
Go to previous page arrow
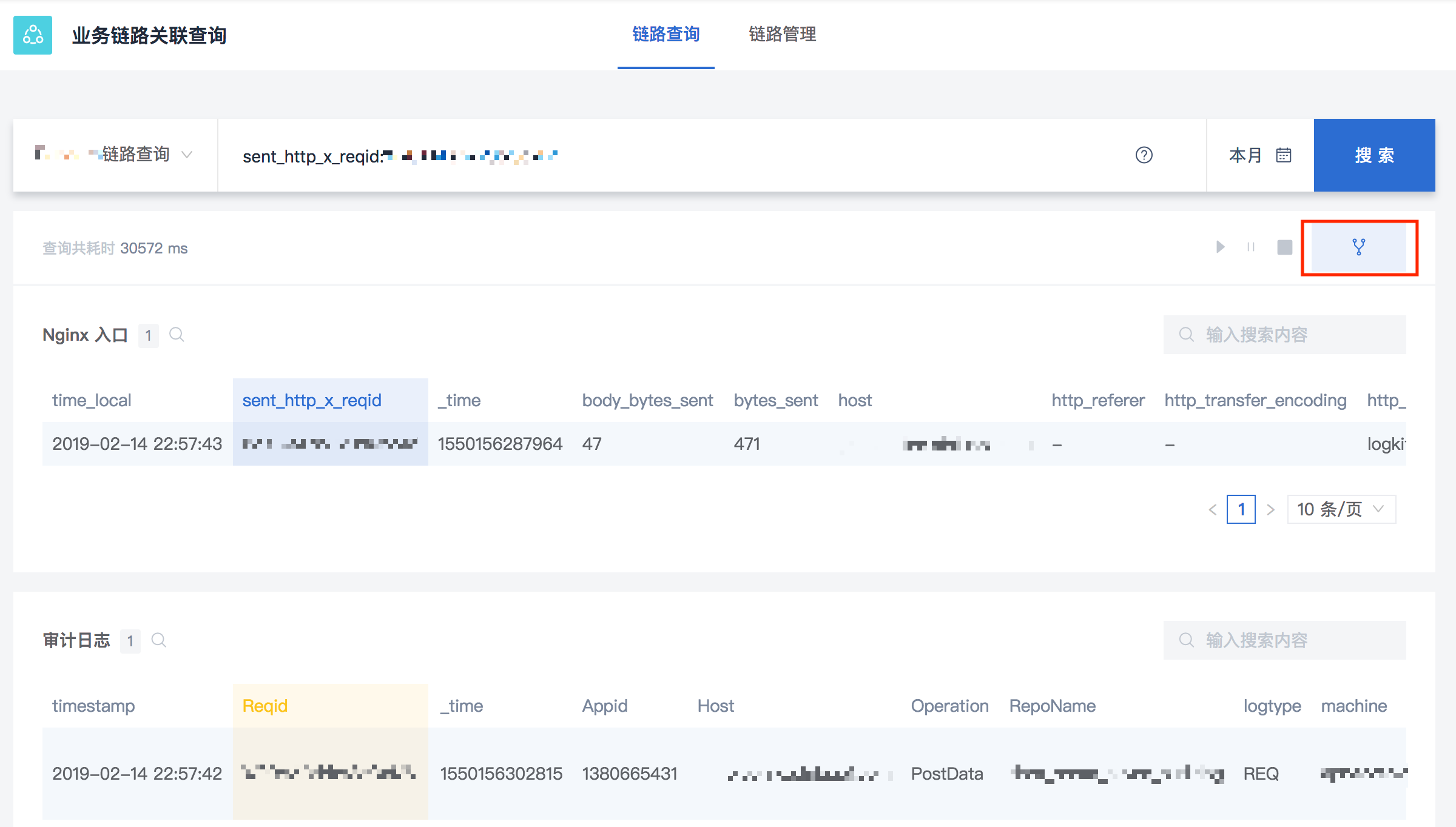point(1213,509)
